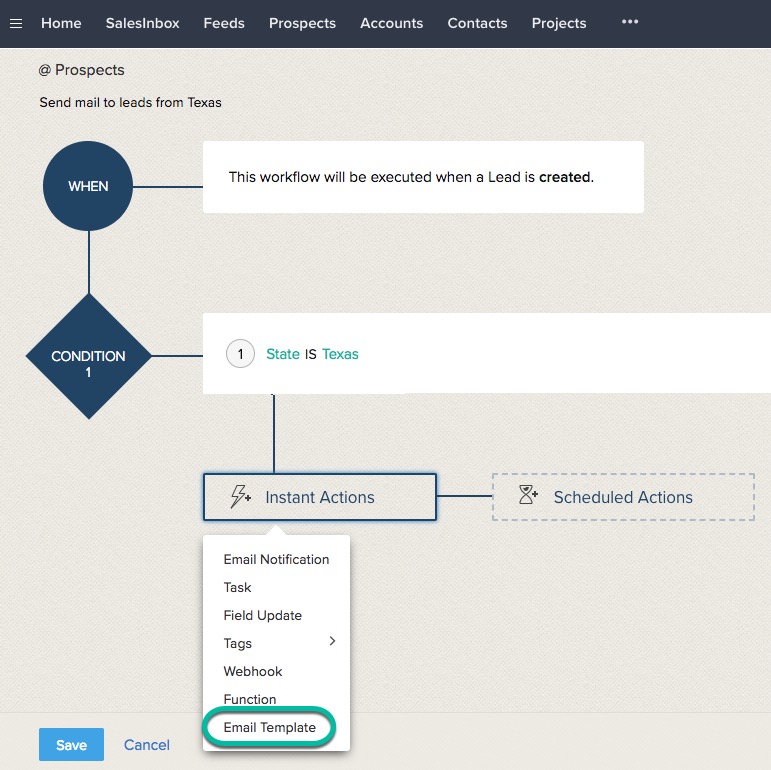Click the hourglass Scheduled Actions icon

point(528,496)
